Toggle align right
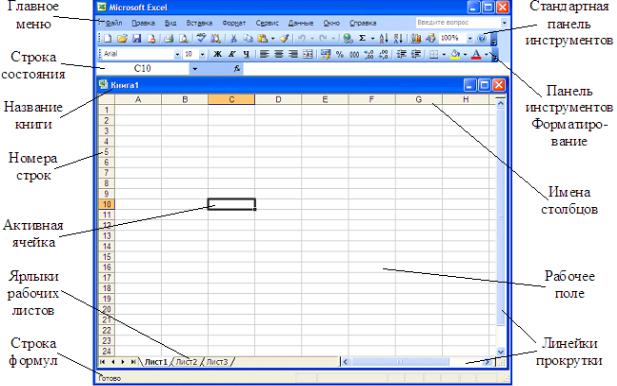617x386 pixels. pyautogui.click(x=293, y=54)
